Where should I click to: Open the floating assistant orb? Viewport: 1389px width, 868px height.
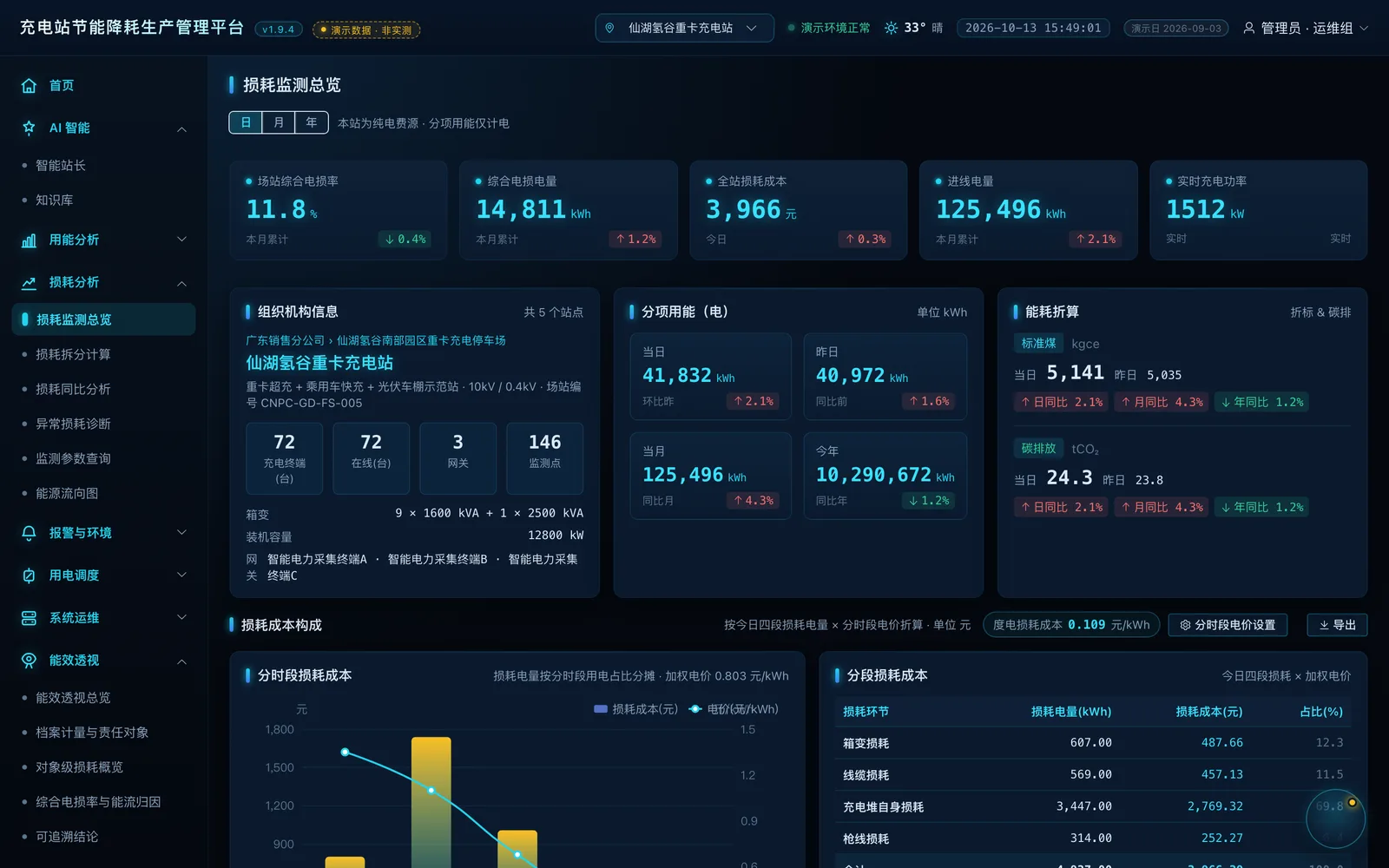tap(1335, 819)
